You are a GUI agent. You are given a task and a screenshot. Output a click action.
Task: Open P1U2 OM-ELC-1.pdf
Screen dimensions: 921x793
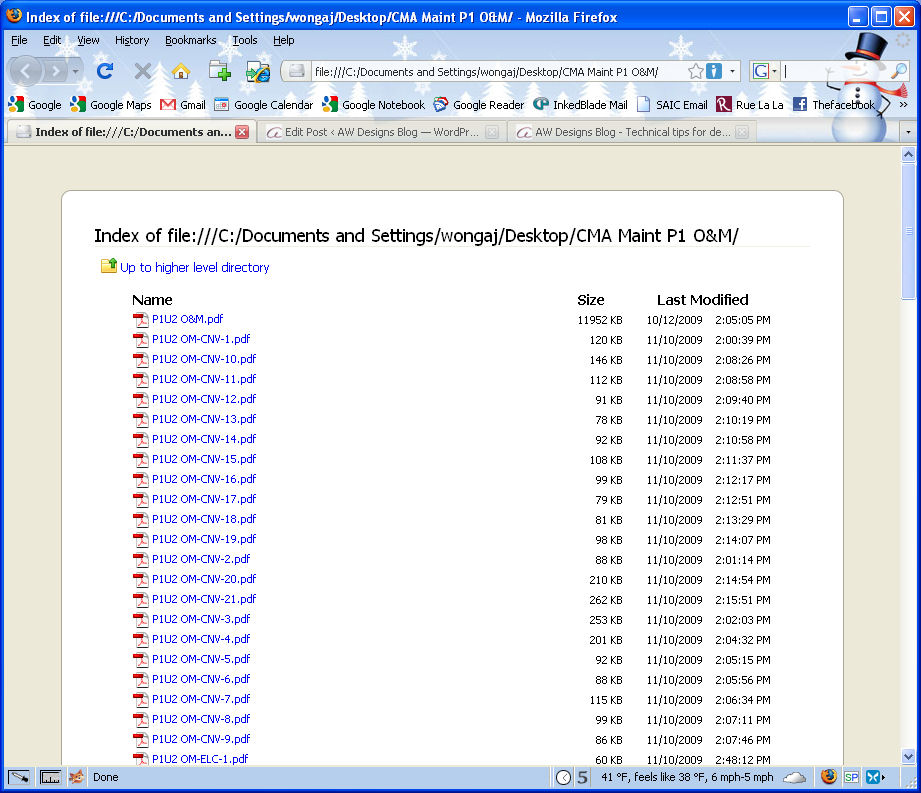coord(200,758)
